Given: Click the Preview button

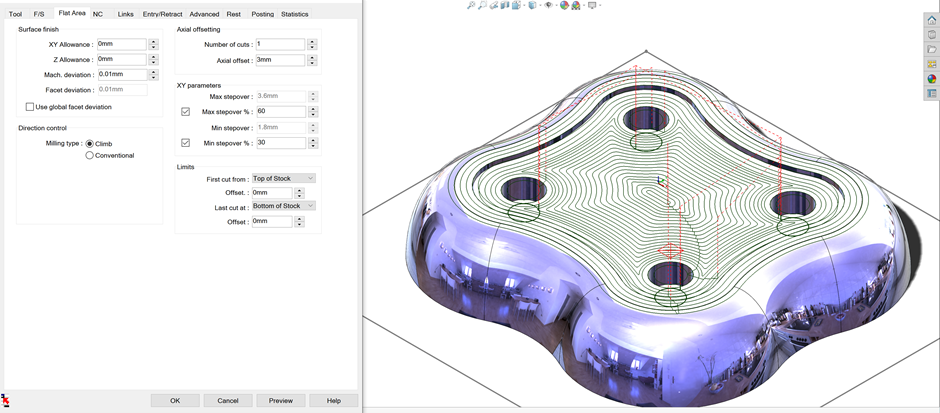Looking at the screenshot, I should point(280,400).
